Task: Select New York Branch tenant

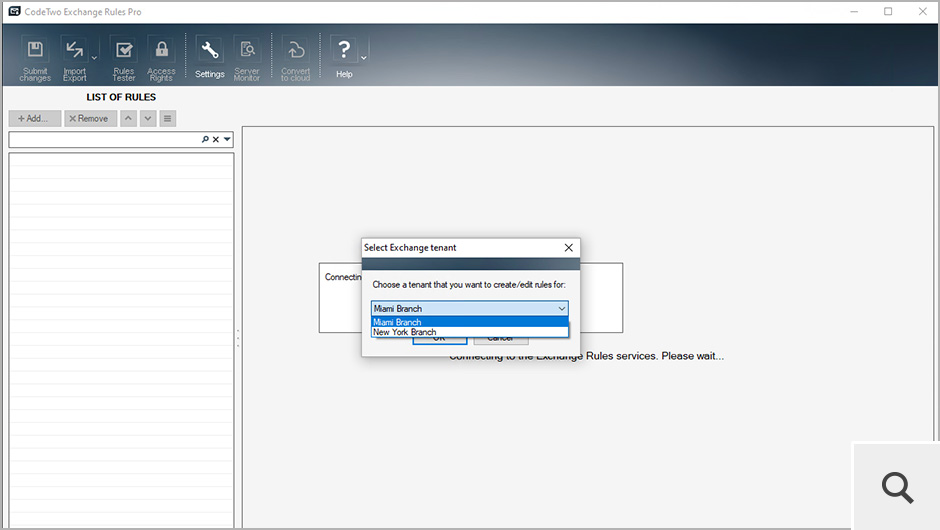Action: pyautogui.click(x=469, y=332)
